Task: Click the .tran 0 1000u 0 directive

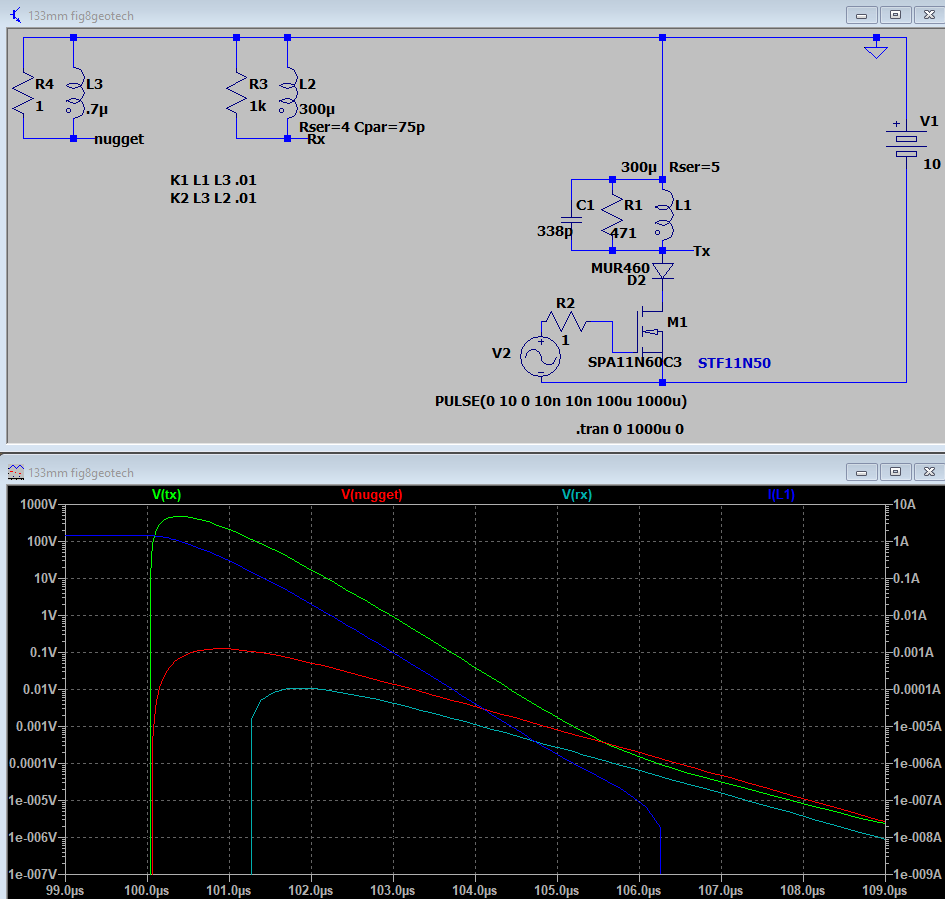Action: point(629,429)
